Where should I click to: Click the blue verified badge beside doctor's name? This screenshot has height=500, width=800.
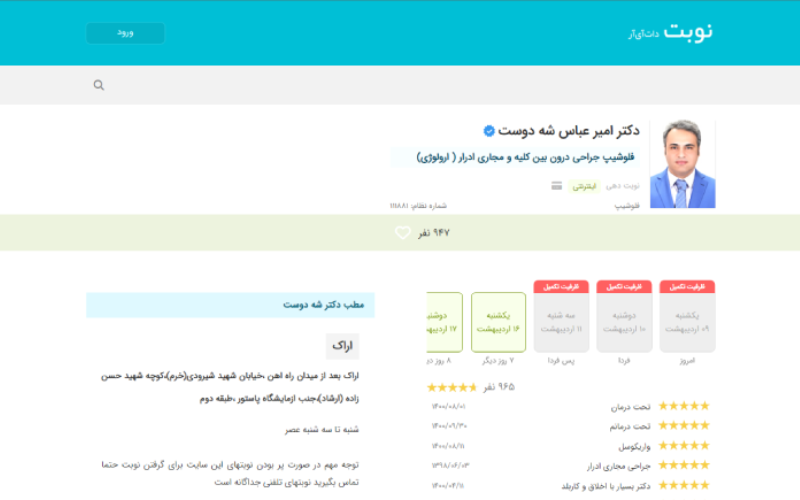(489, 131)
